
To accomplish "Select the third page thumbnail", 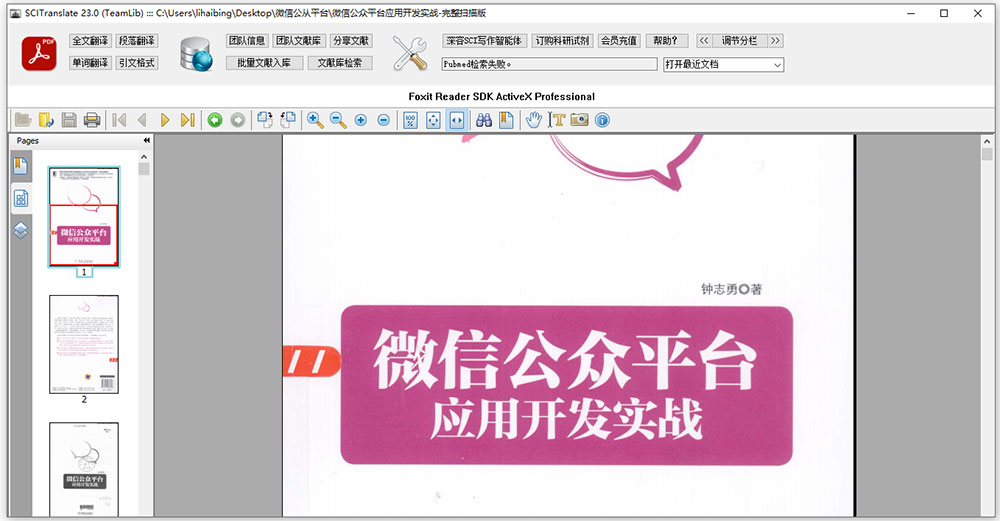I will pyautogui.click(x=84, y=469).
